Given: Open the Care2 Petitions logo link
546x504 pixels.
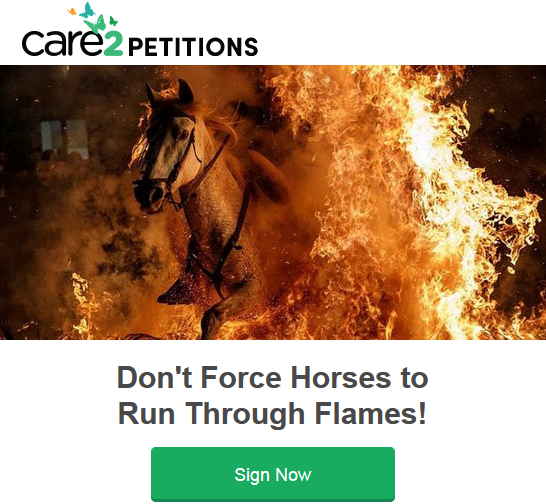Looking at the screenshot, I should coord(140,30).
